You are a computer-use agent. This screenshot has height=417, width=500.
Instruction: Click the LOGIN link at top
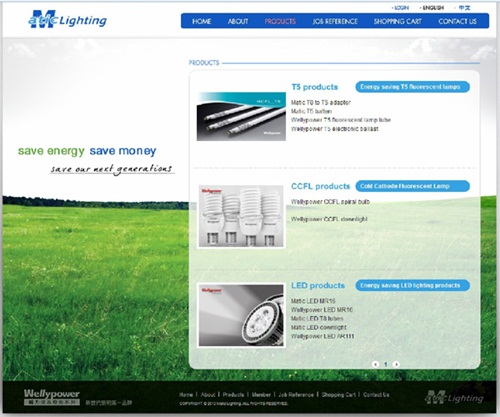pos(401,8)
